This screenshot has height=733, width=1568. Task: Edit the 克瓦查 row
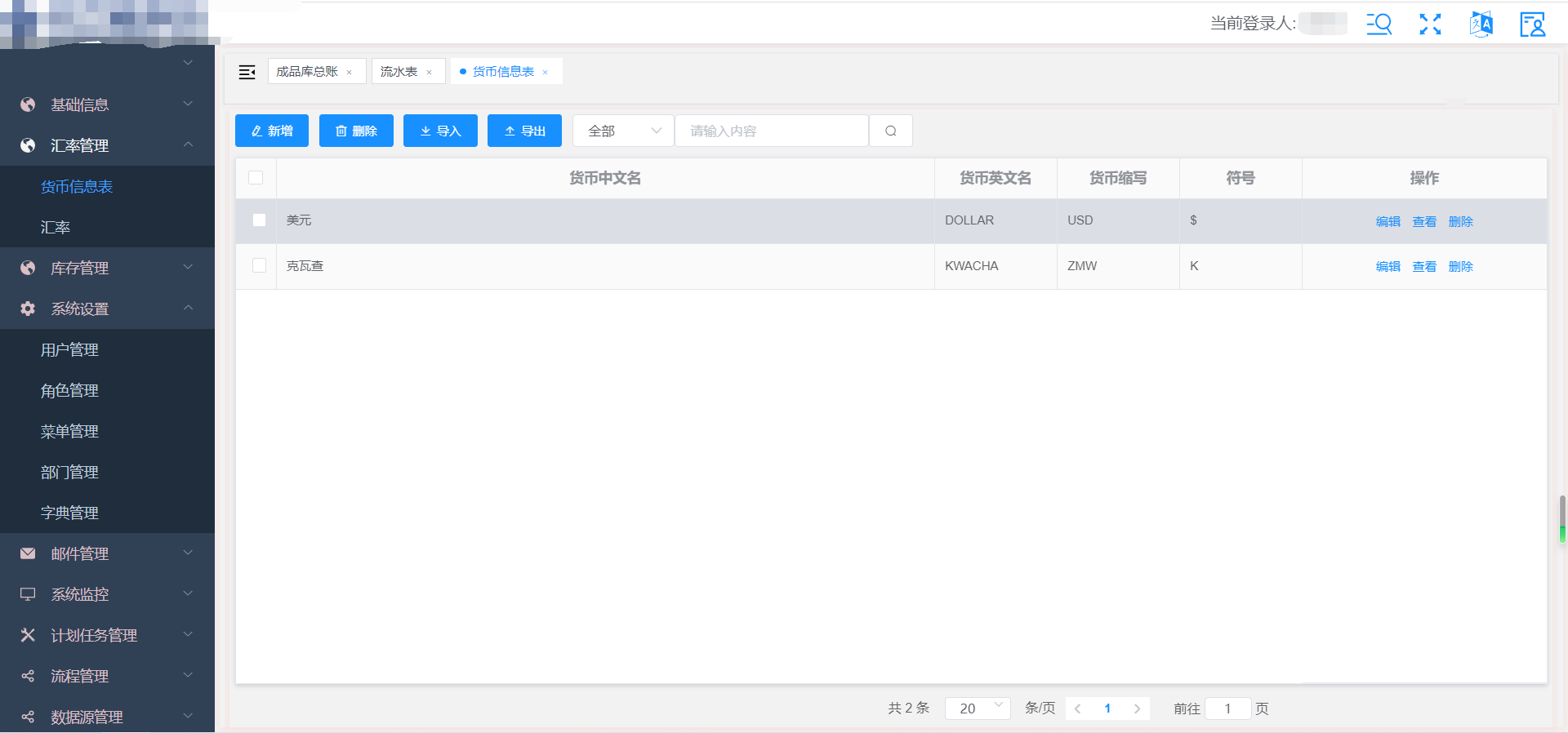click(1388, 266)
